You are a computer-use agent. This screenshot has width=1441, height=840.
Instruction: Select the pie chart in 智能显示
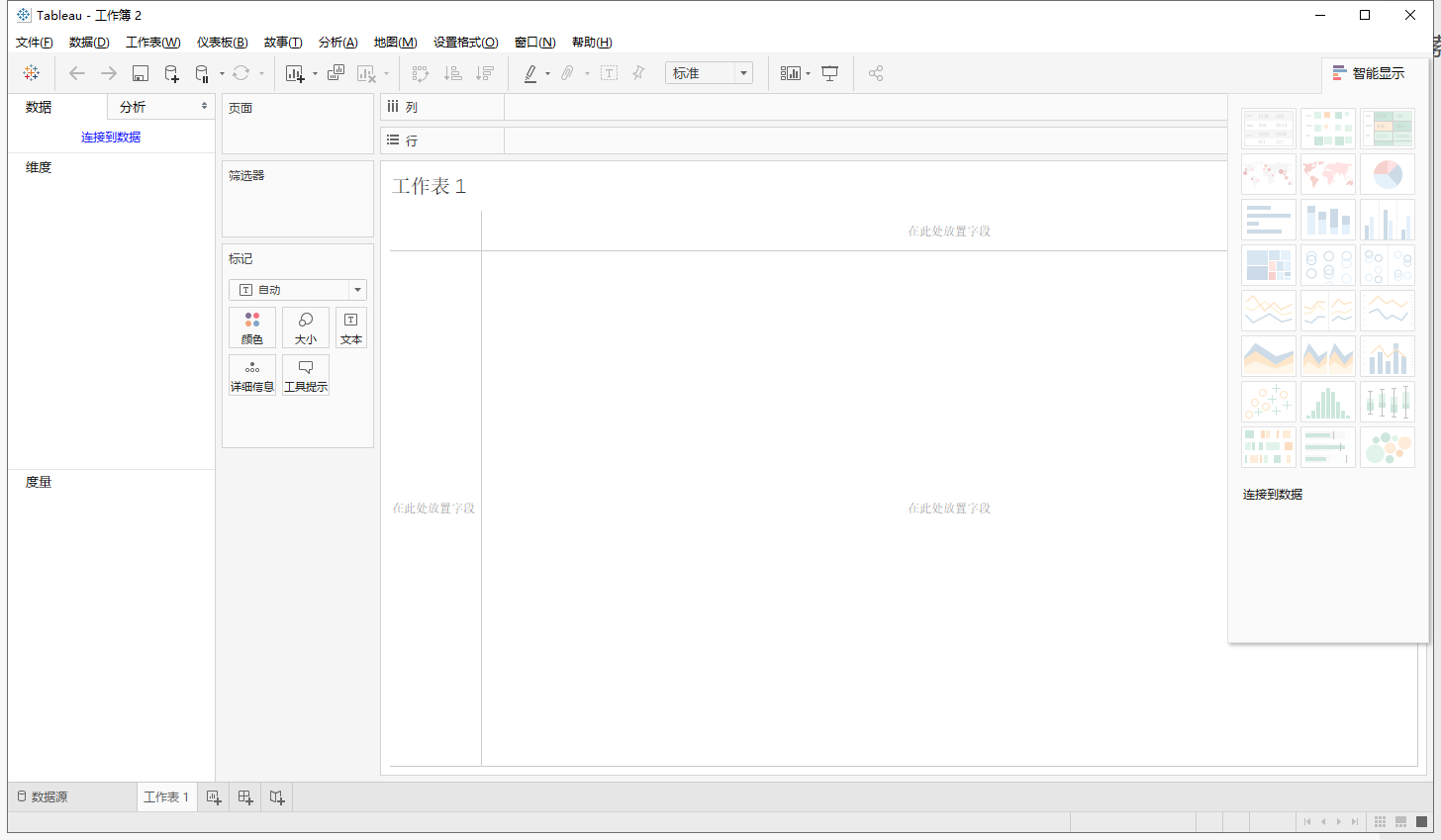point(1388,173)
